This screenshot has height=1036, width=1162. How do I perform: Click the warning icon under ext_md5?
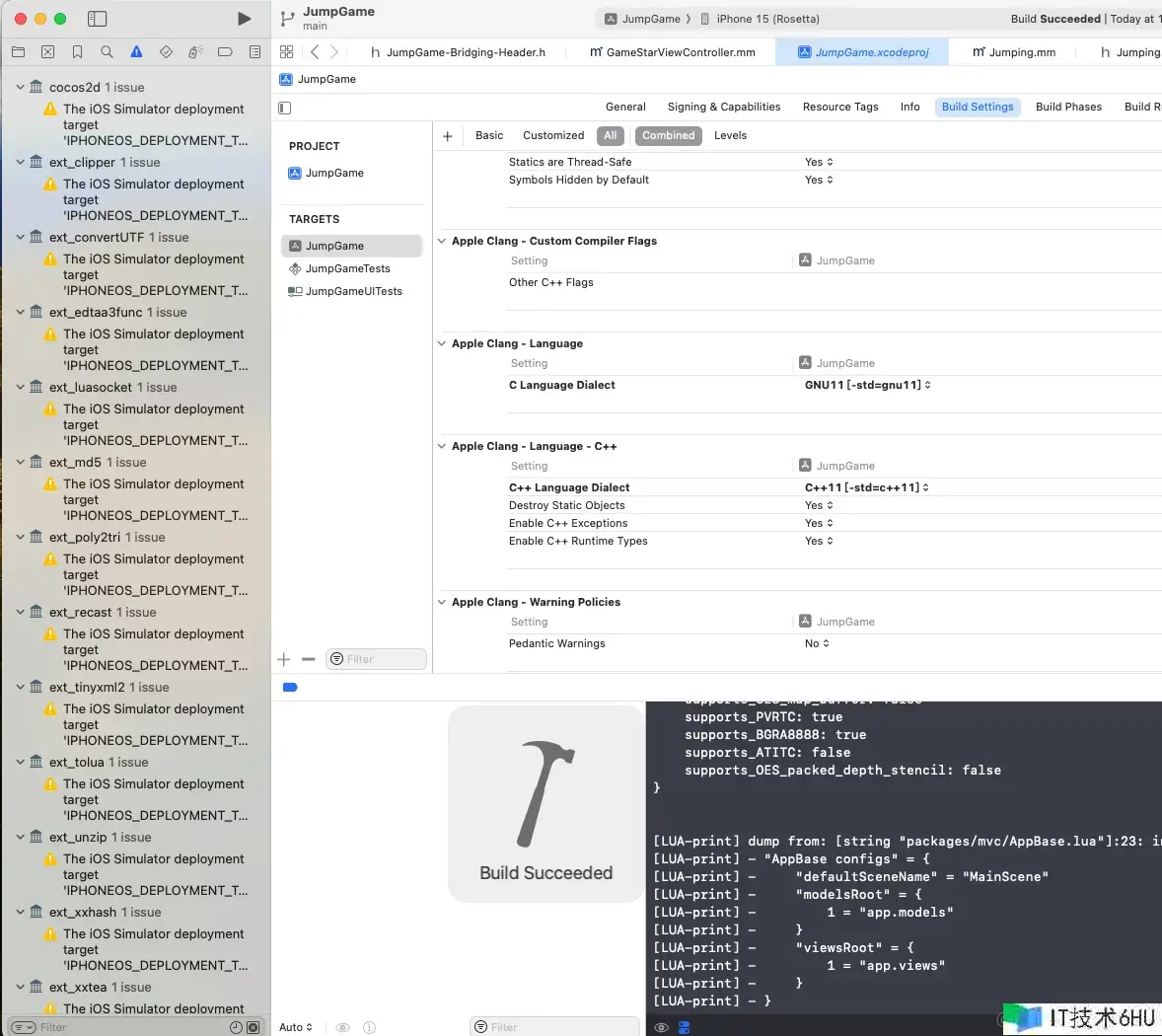pos(49,483)
